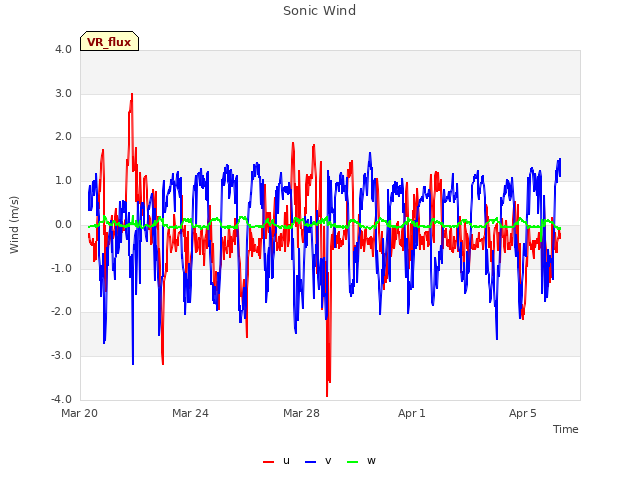Click the legend label 'v'
Viewport: 640px width, 480px height.
tap(328, 461)
